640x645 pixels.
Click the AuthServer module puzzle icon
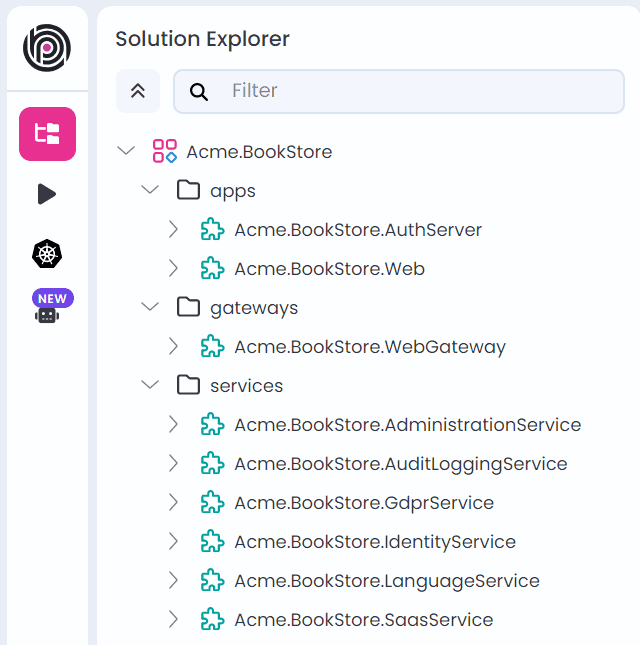(x=212, y=230)
